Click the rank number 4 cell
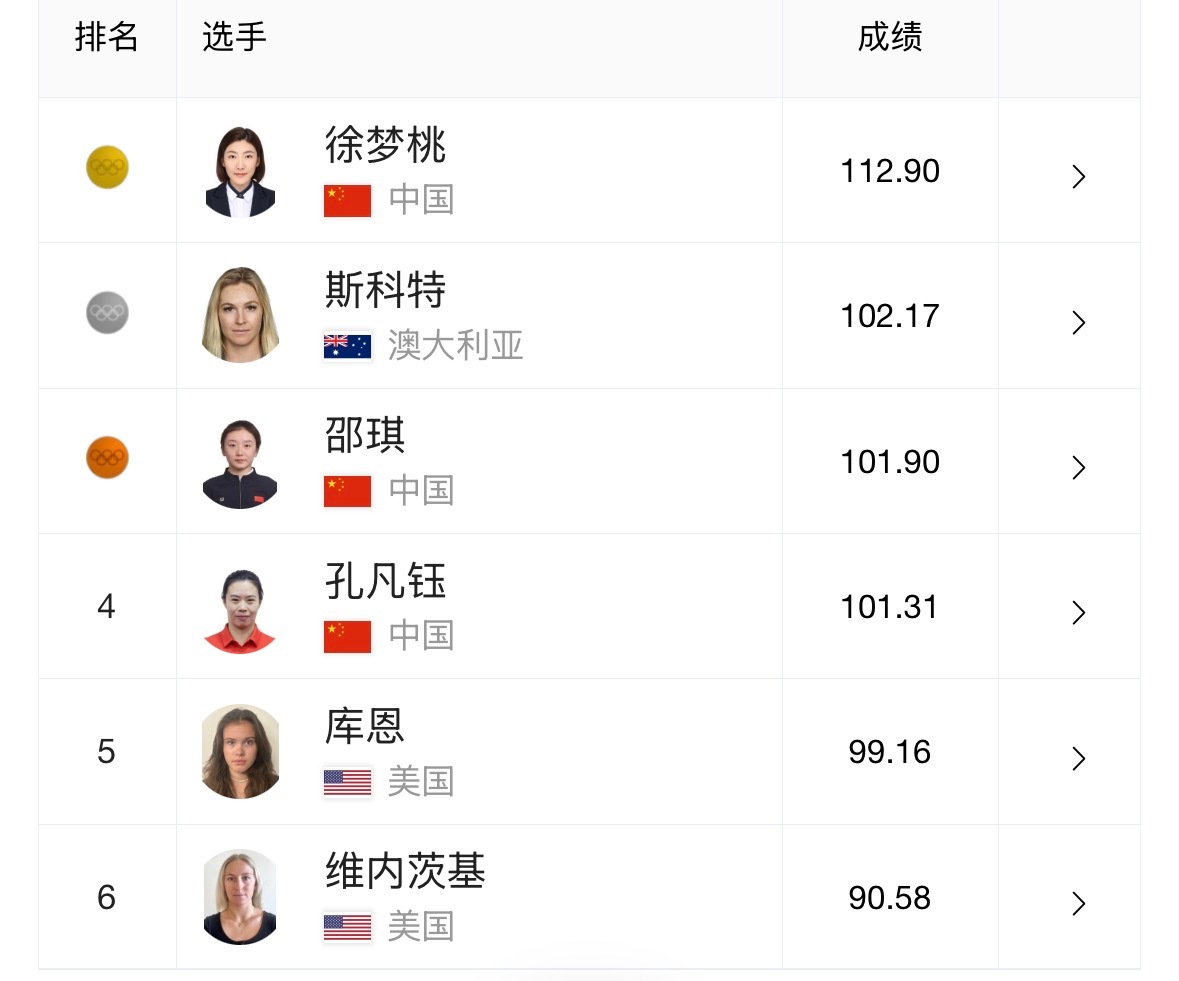This screenshot has height=981, width=1179. click(x=107, y=606)
